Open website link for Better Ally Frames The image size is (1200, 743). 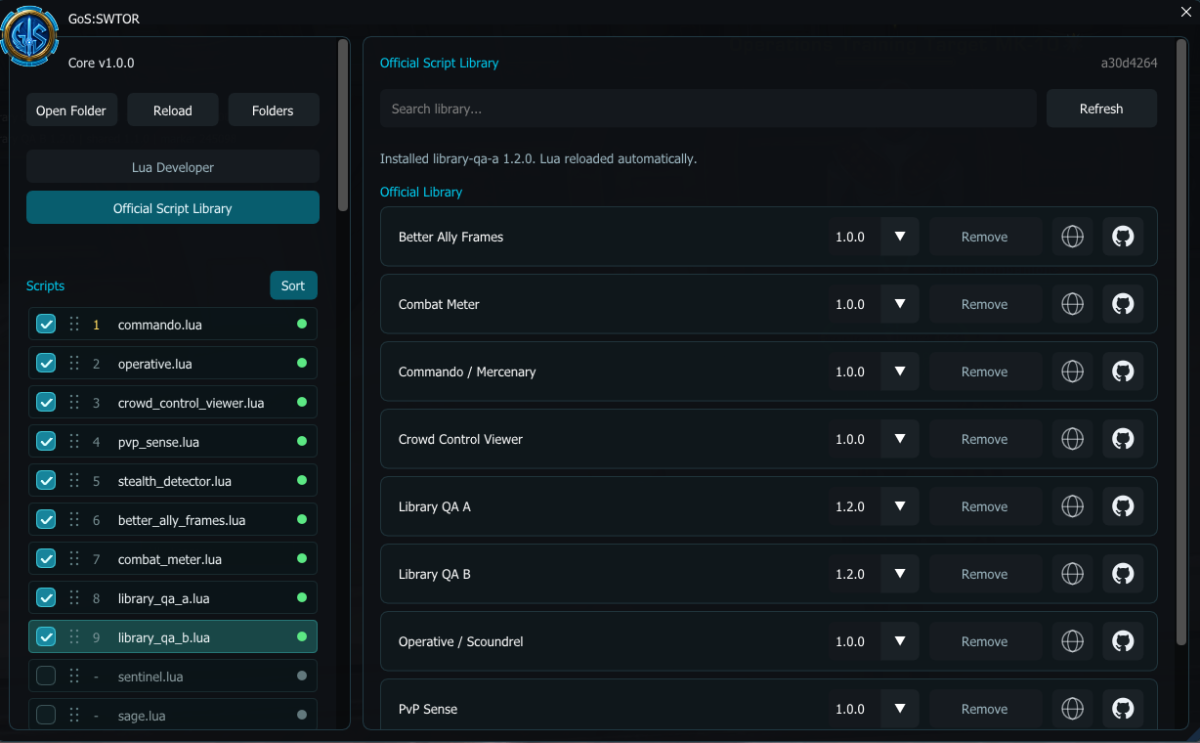point(1072,237)
